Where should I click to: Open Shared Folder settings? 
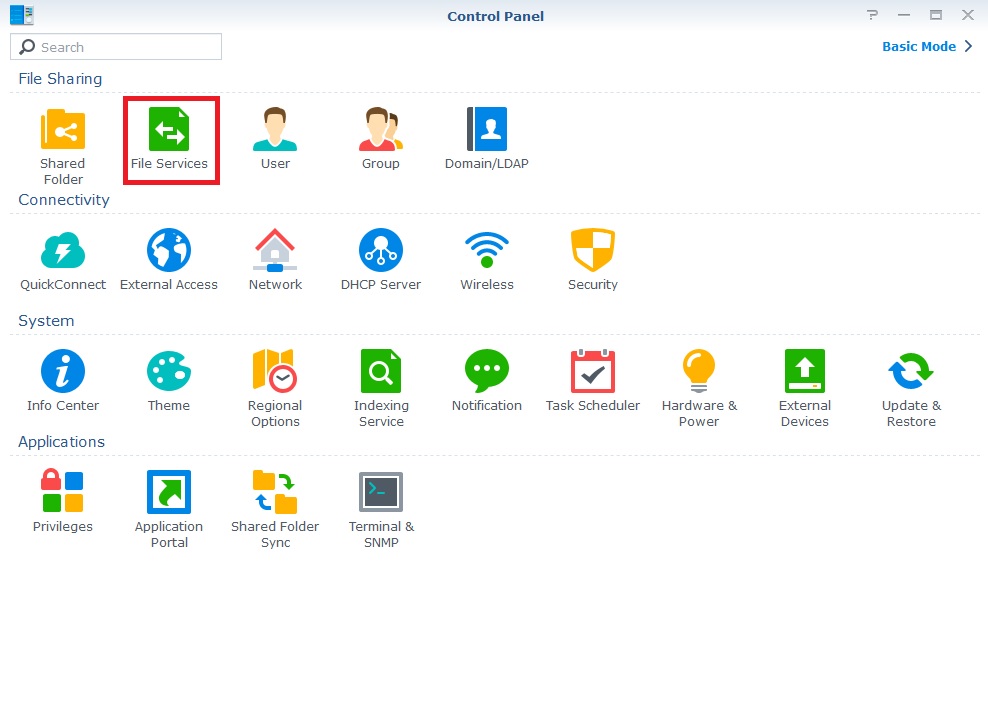point(63,130)
